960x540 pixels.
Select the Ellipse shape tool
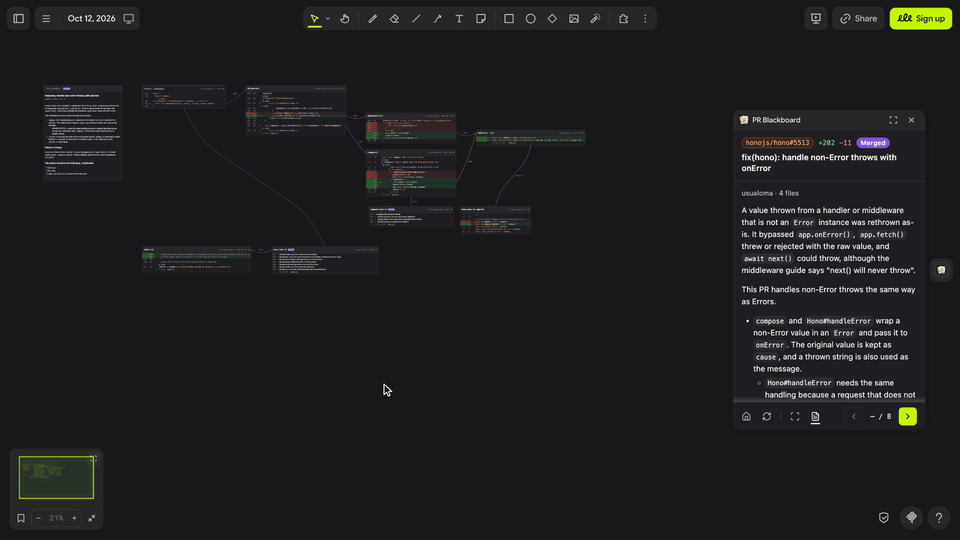(530, 18)
